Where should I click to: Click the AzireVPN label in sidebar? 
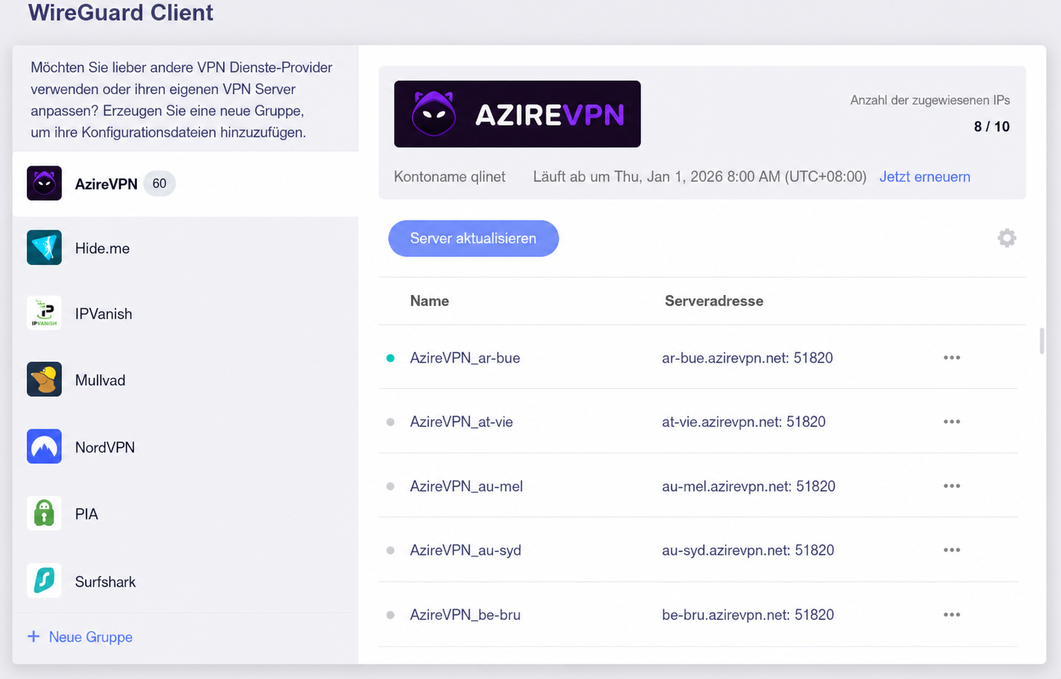coord(106,184)
